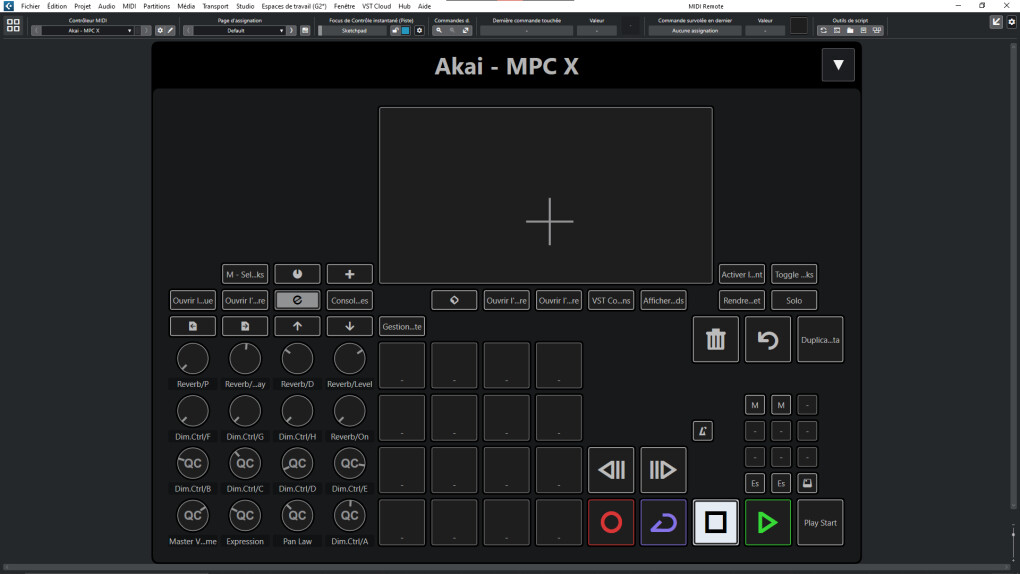Viewport: 1020px width, 574px height.
Task: Click the down arrow button
Action: (349, 326)
